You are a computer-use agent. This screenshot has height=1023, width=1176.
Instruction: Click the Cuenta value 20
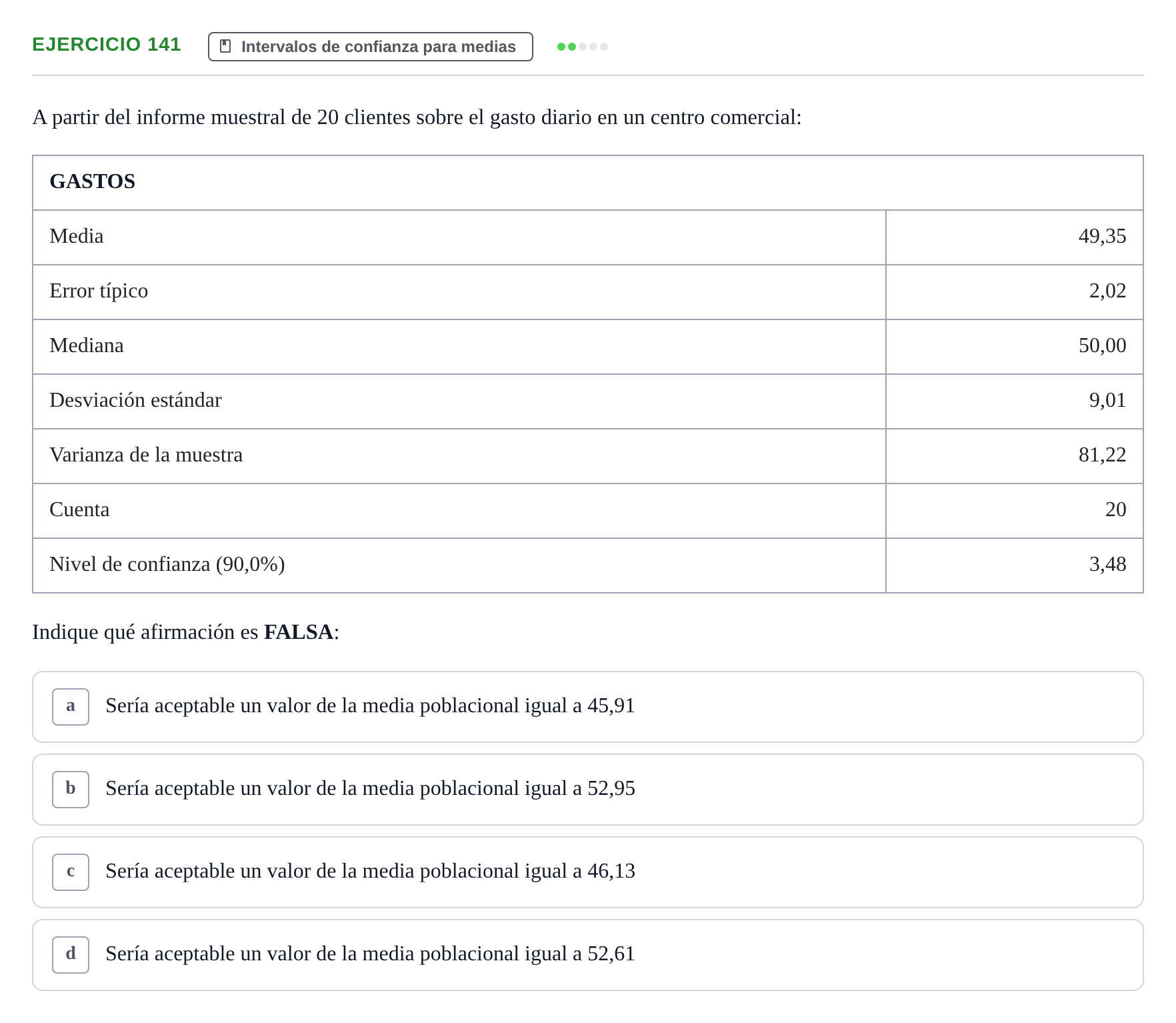pos(1115,509)
